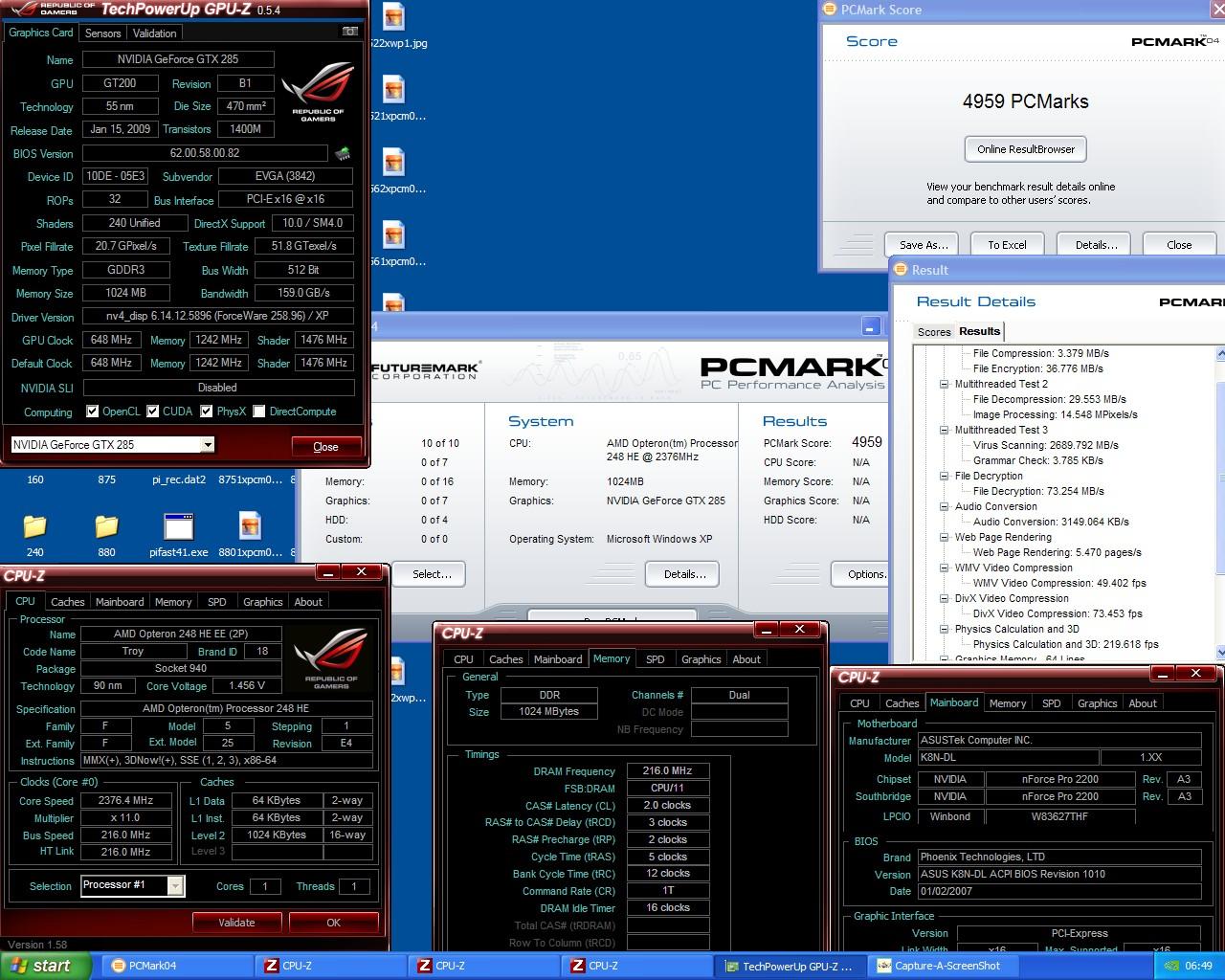Click the Details... button under System in PCMark
Viewport: 1225px width, 980px height.
684,574
